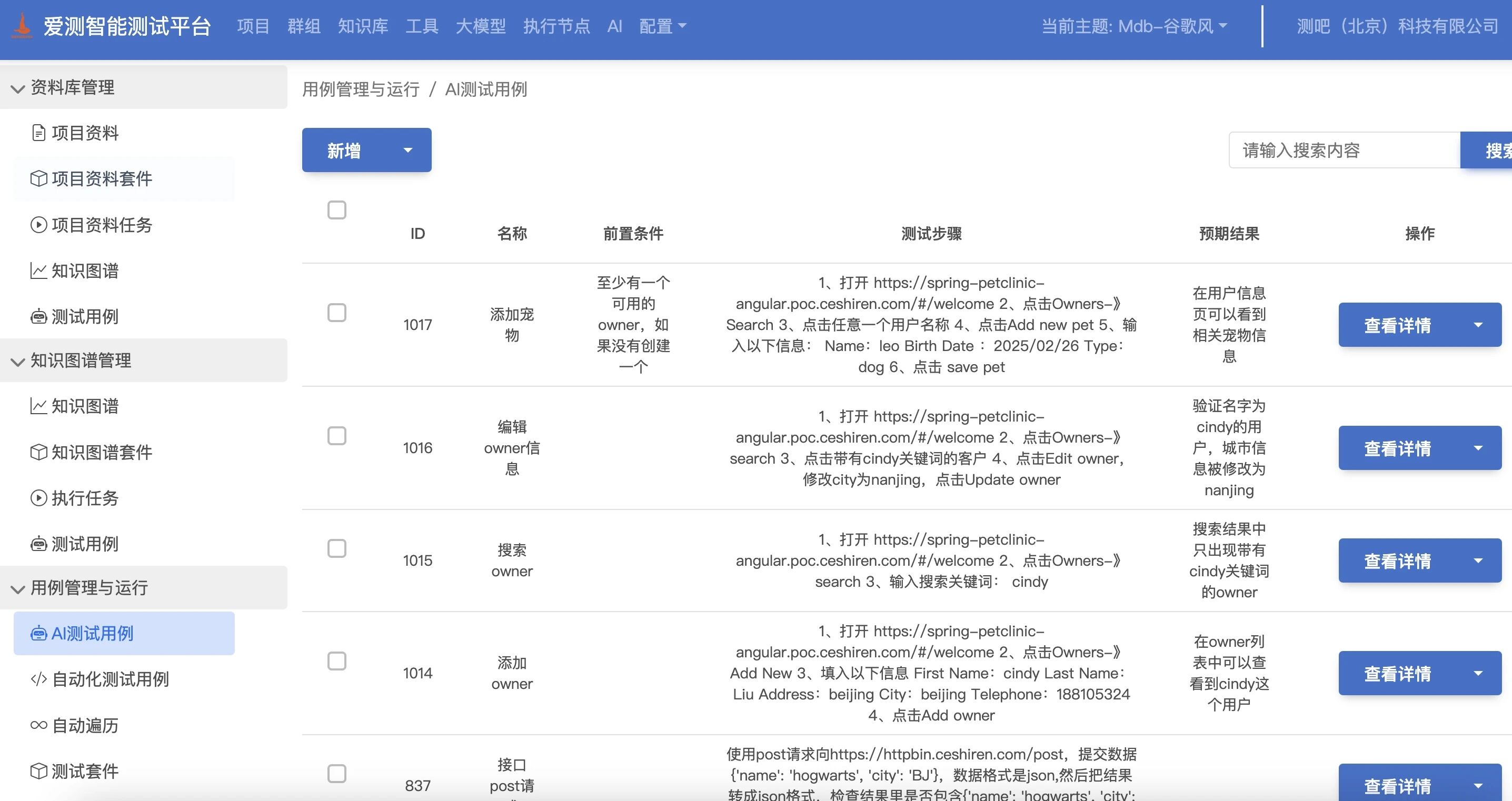Open the 当前主题 Mdb-谷歌风 theme dropdown

click(x=1133, y=26)
